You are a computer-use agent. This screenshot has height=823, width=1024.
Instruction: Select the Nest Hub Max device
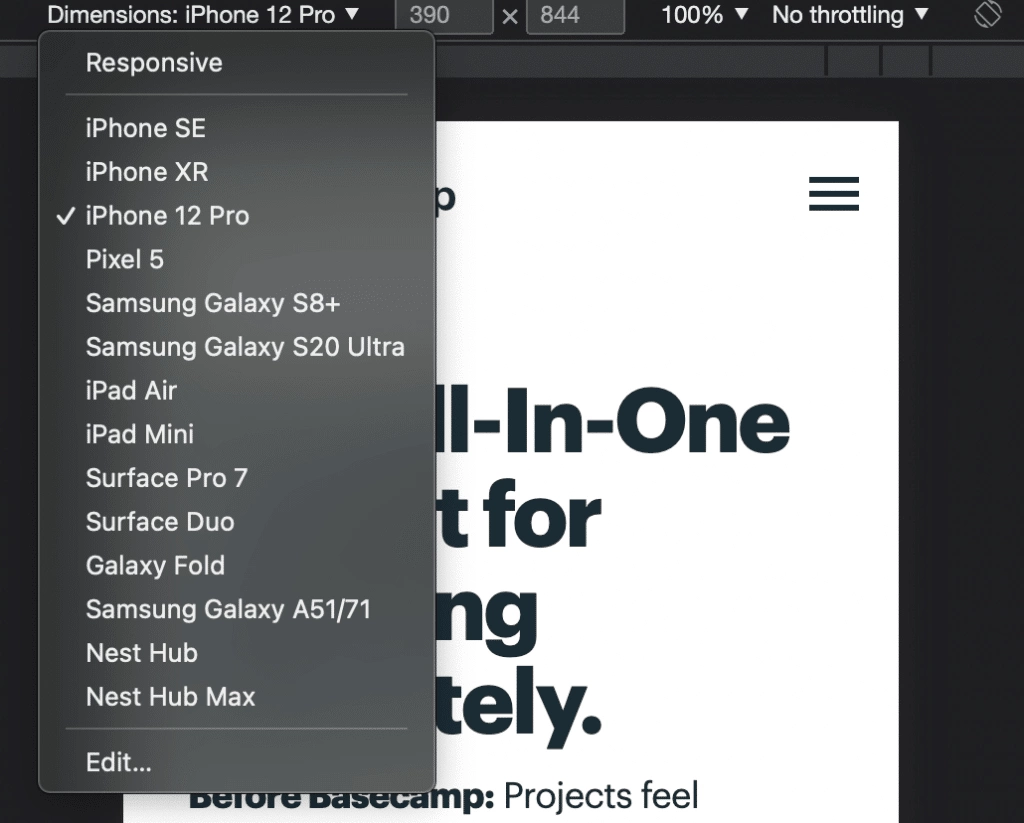(170, 696)
